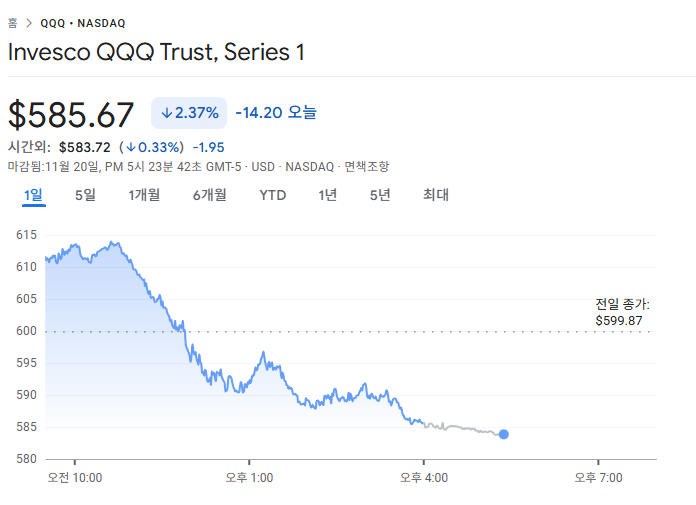
Task: View the 1년 chart range
Action: click(x=328, y=195)
